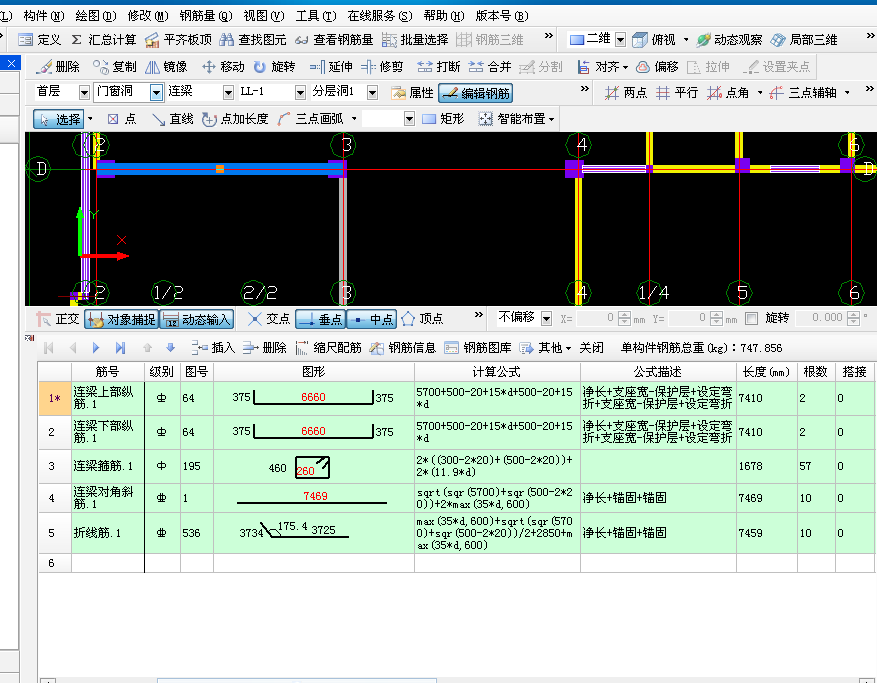Screen dimensions: 877x683
Task: Select the 删除 delete tool
Action: point(58,67)
